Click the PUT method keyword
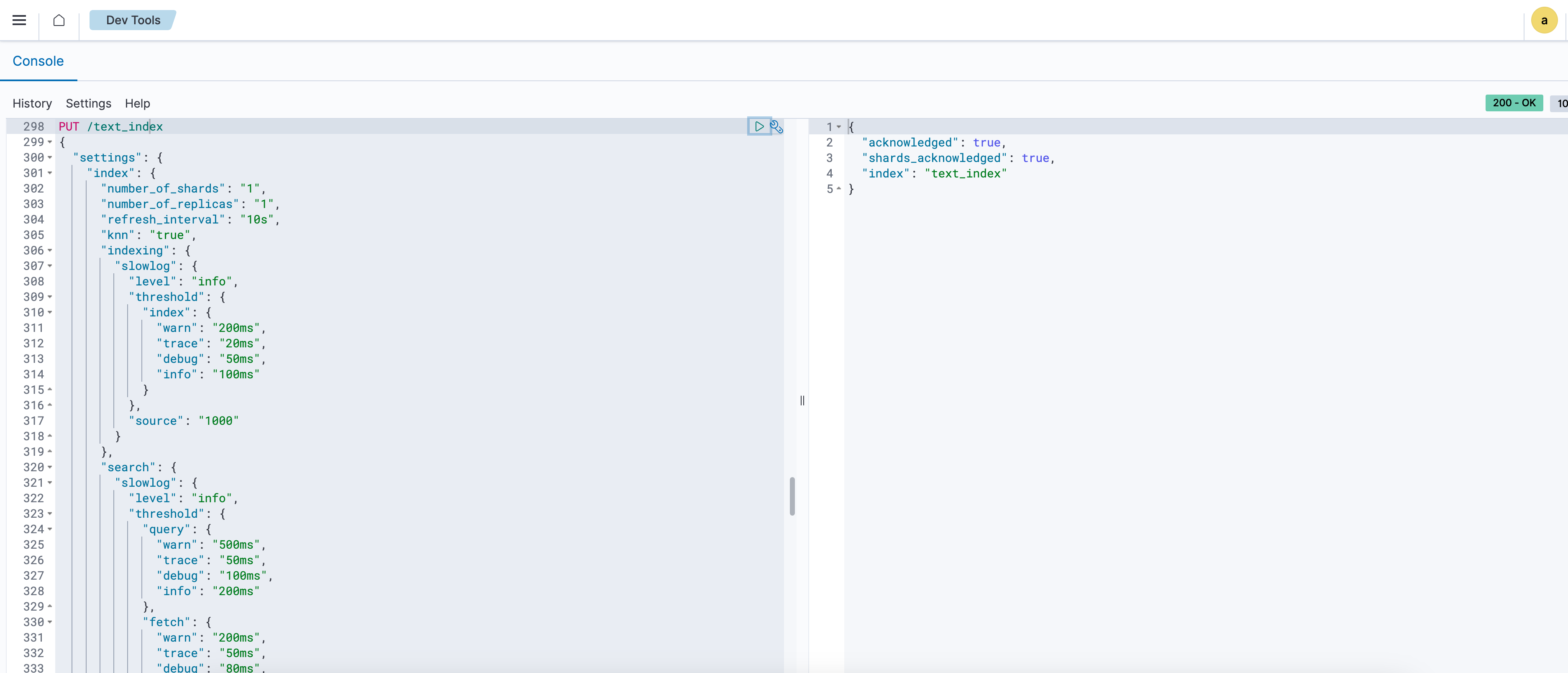The image size is (1568, 673). point(69,127)
